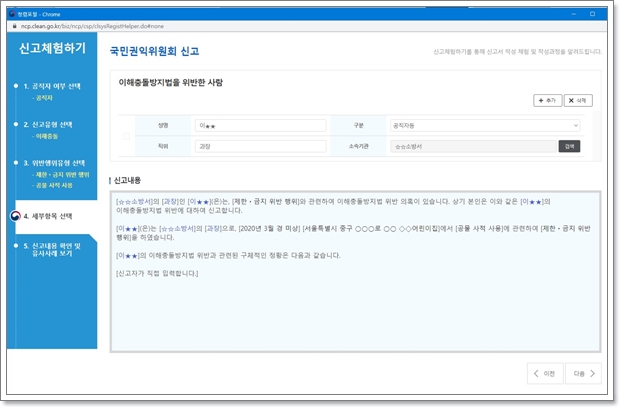Image resolution: width=620 pixels, height=407 pixels.
Task: Minimize the Chrome window
Action: [x=574, y=14]
